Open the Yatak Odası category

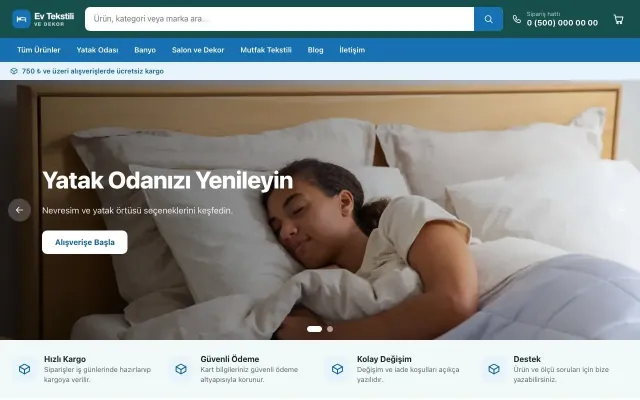tap(97, 50)
